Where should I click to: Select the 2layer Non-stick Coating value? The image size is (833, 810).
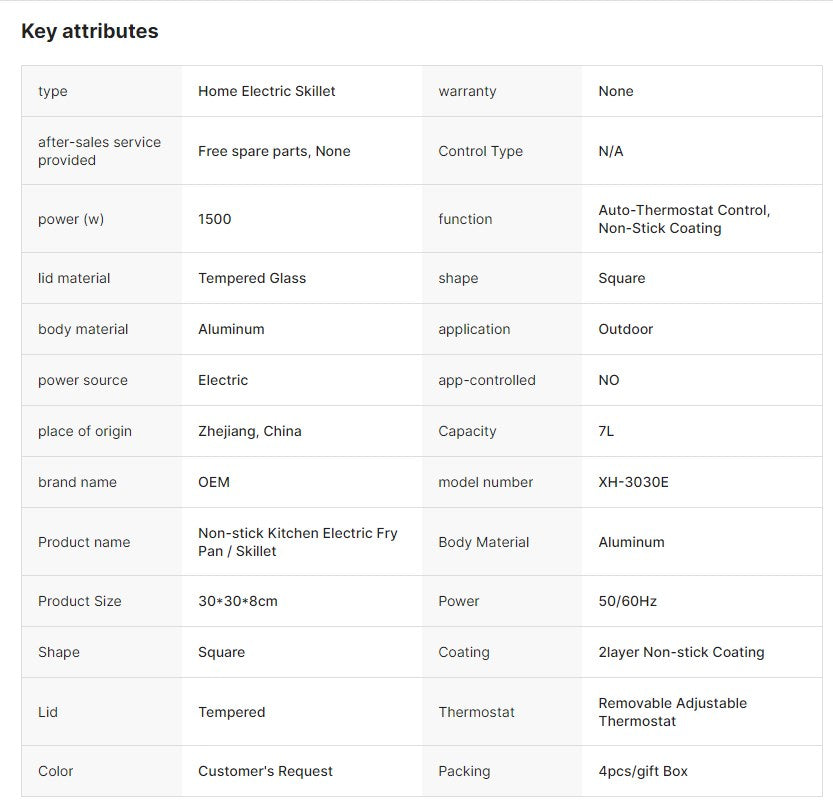click(x=682, y=652)
